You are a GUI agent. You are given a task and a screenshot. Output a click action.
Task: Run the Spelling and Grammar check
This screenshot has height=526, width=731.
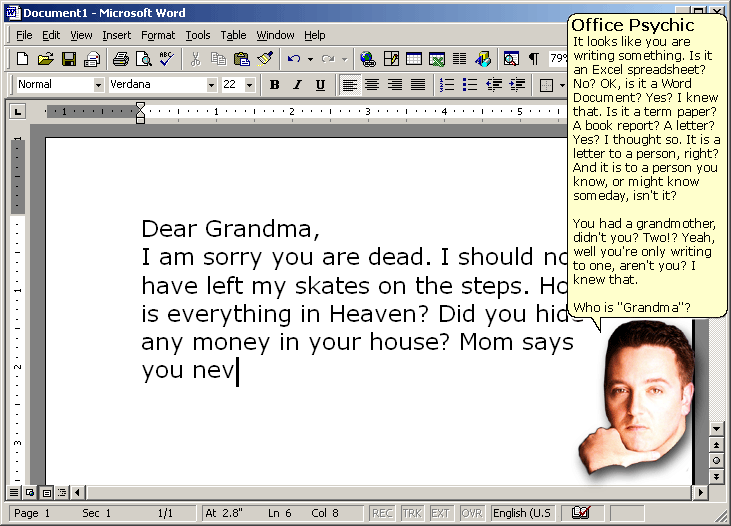166,60
